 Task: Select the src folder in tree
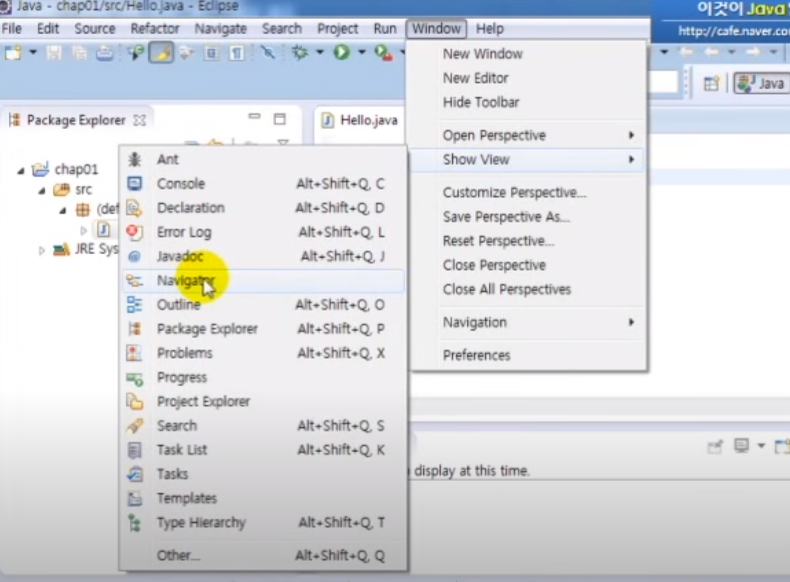73,189
